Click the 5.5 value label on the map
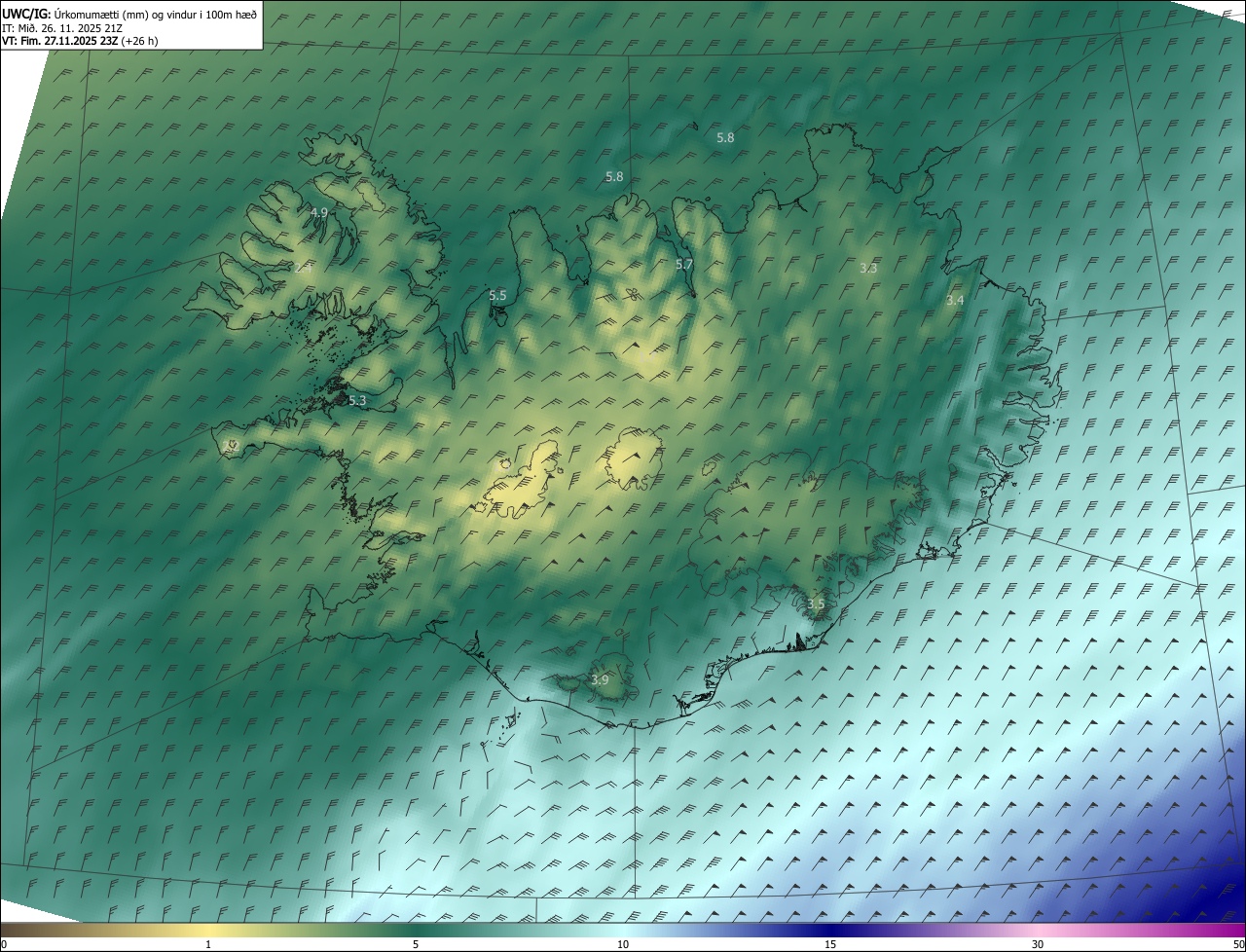The image size is (1246, 952). 497,295
